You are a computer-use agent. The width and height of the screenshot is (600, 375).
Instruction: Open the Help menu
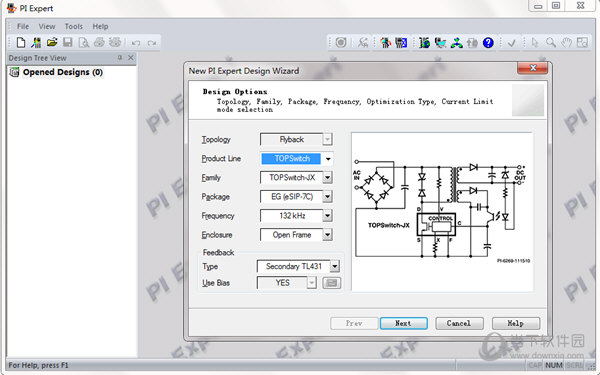click(100, 26)
